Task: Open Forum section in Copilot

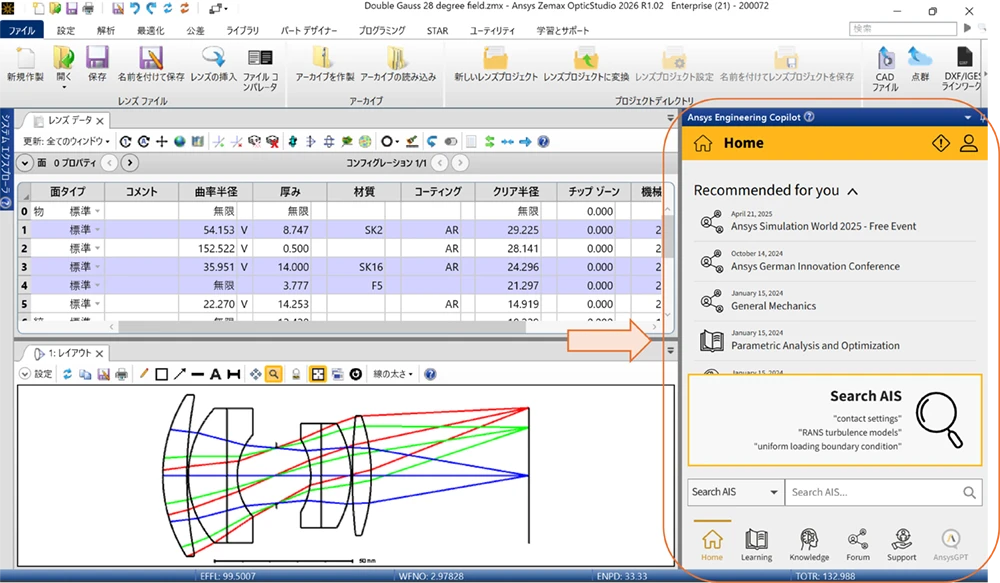Action: click(x=858, y=545)
